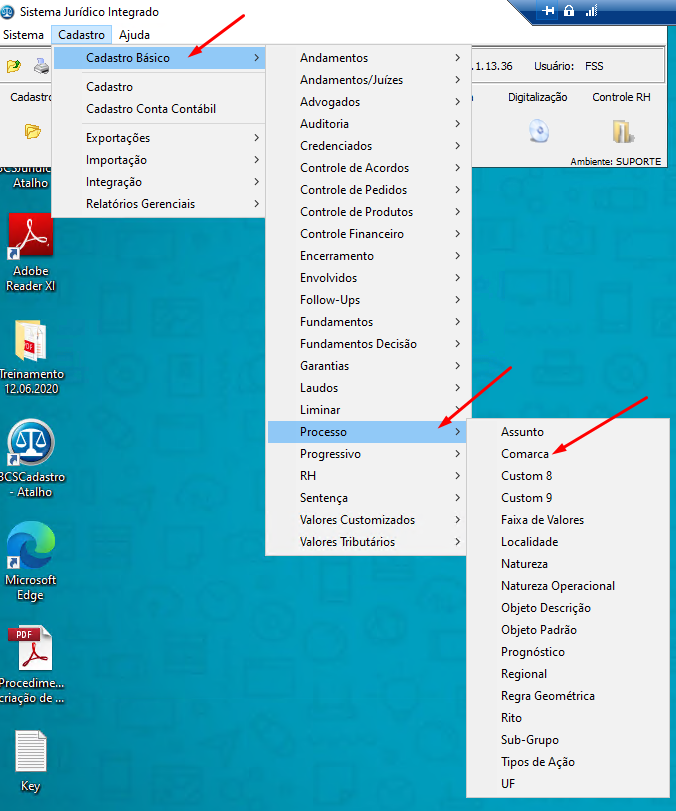The width and height of the screenshot is (676, 811).
Task: Open the Controle Financeiro submenu
Action: pos(368,234)
